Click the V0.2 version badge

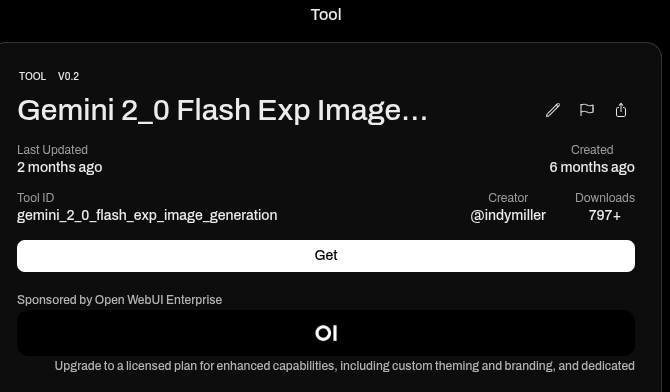(x=68, y=76)
